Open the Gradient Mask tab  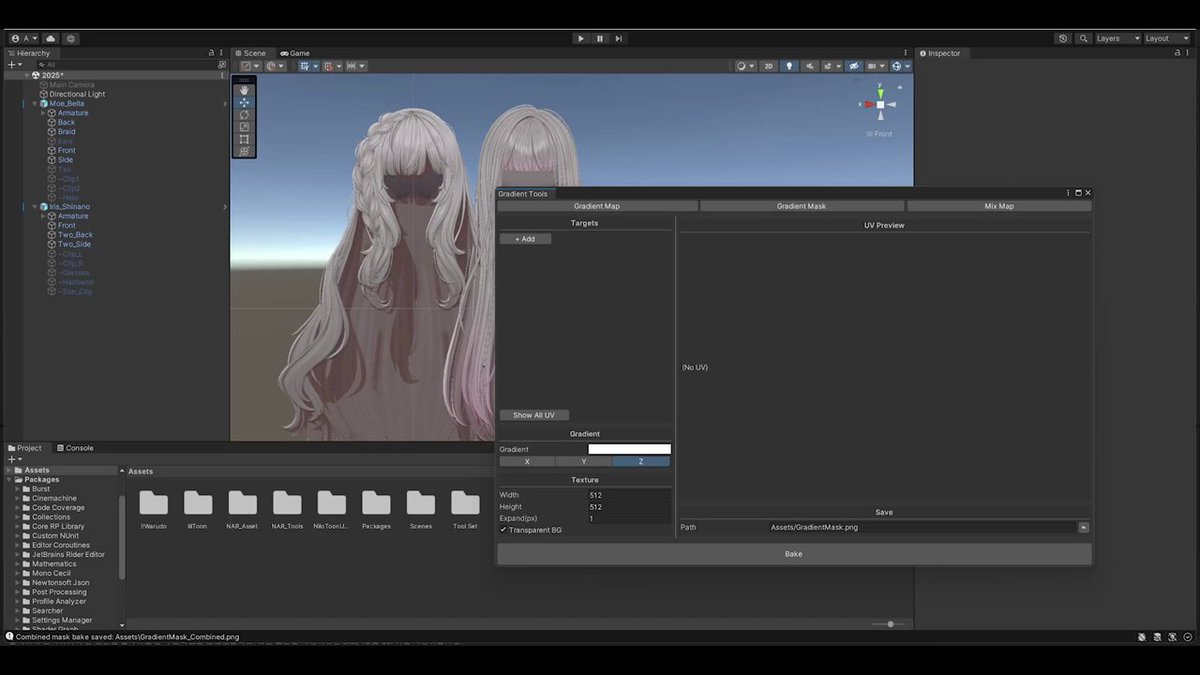(801, 206)
